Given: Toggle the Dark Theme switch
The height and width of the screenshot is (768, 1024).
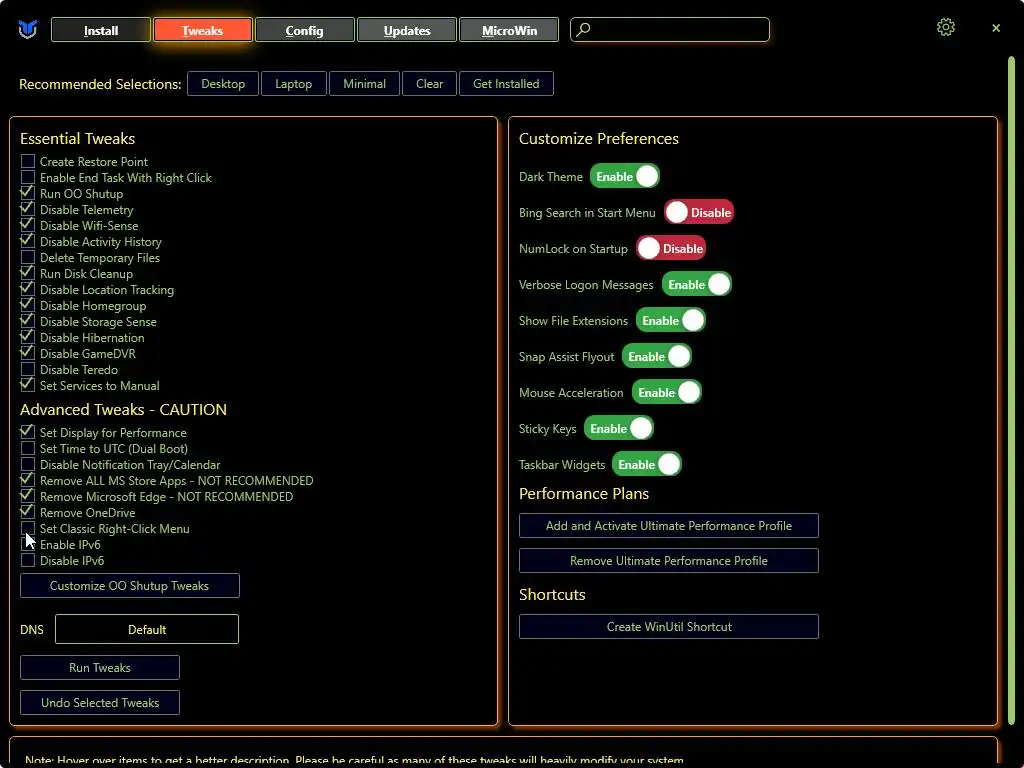Looking at the screenshot, I should pyautogui.click(x=624, y=176).
